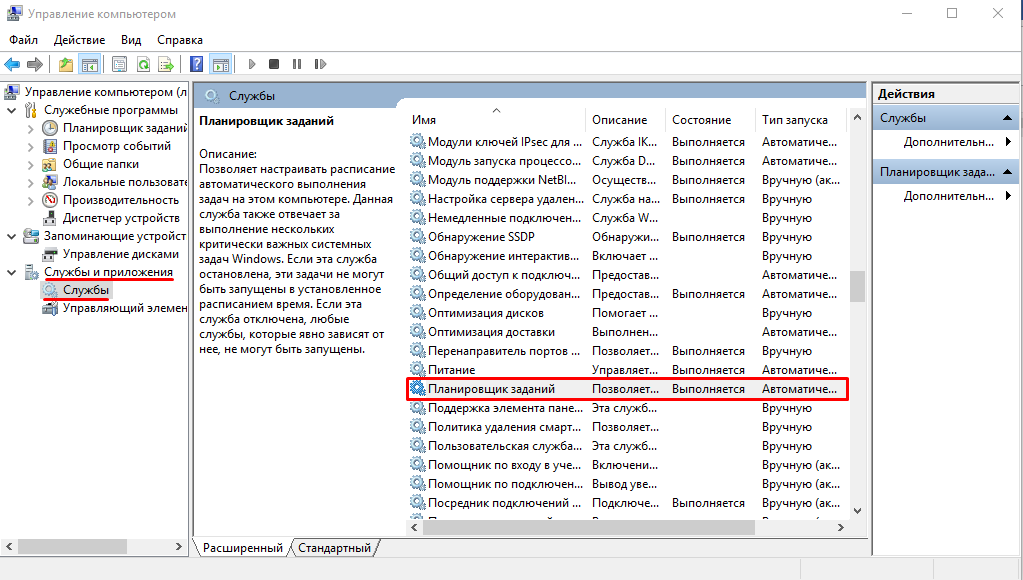The width and height of the screenshot is (1023, 580).
Task: Click the Refresh toolbar icon
Action: coord(143,64)
